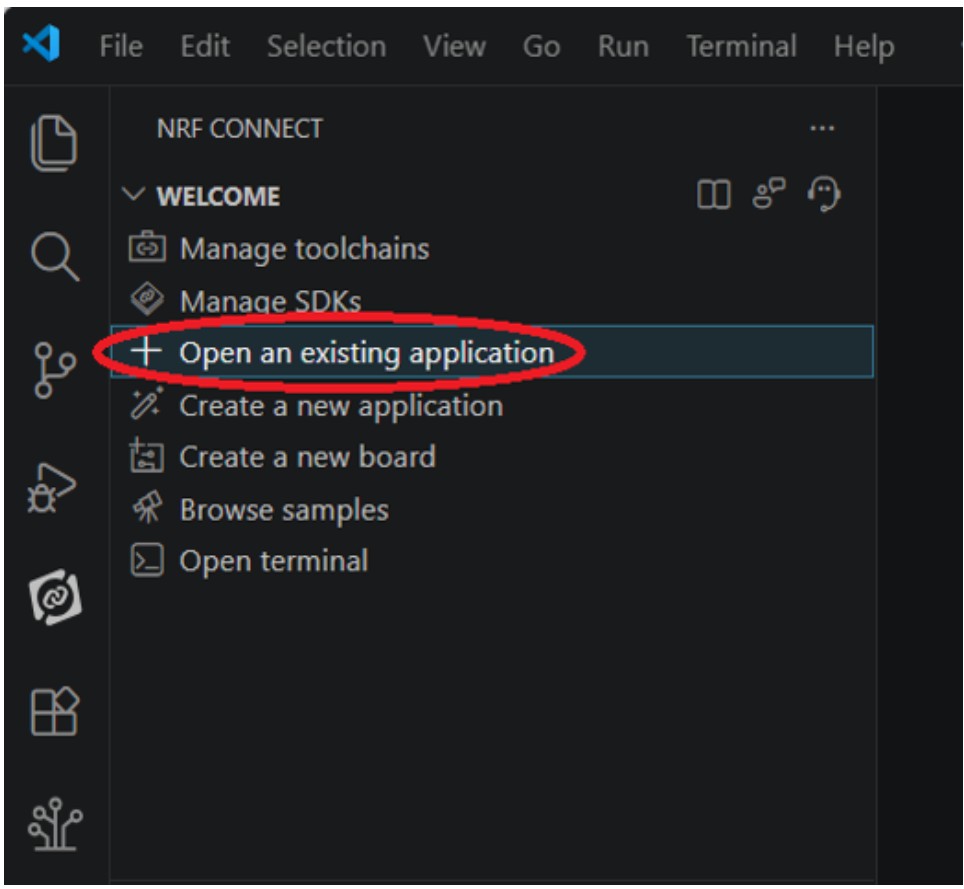
Task: Open Run and Debug view
Action: (52, 488)
